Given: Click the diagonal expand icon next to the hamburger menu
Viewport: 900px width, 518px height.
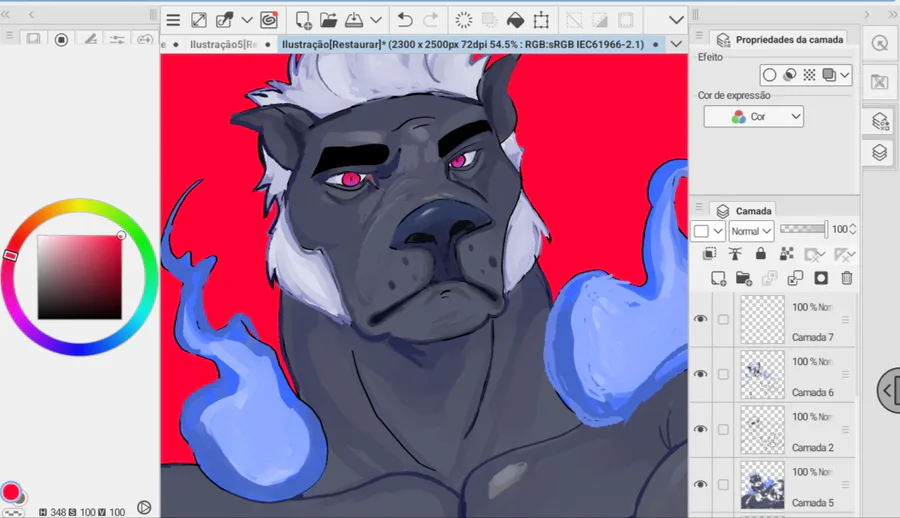Looking at the screenshot, I should pyautogui.click(x=199, y=21).
